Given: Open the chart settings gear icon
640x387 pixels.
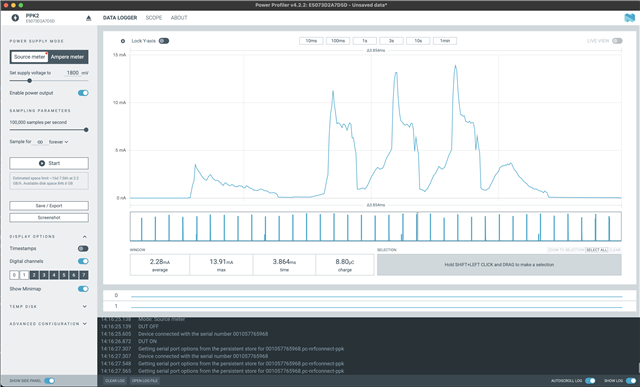Looking at the screenshot, I should [122, 41].
